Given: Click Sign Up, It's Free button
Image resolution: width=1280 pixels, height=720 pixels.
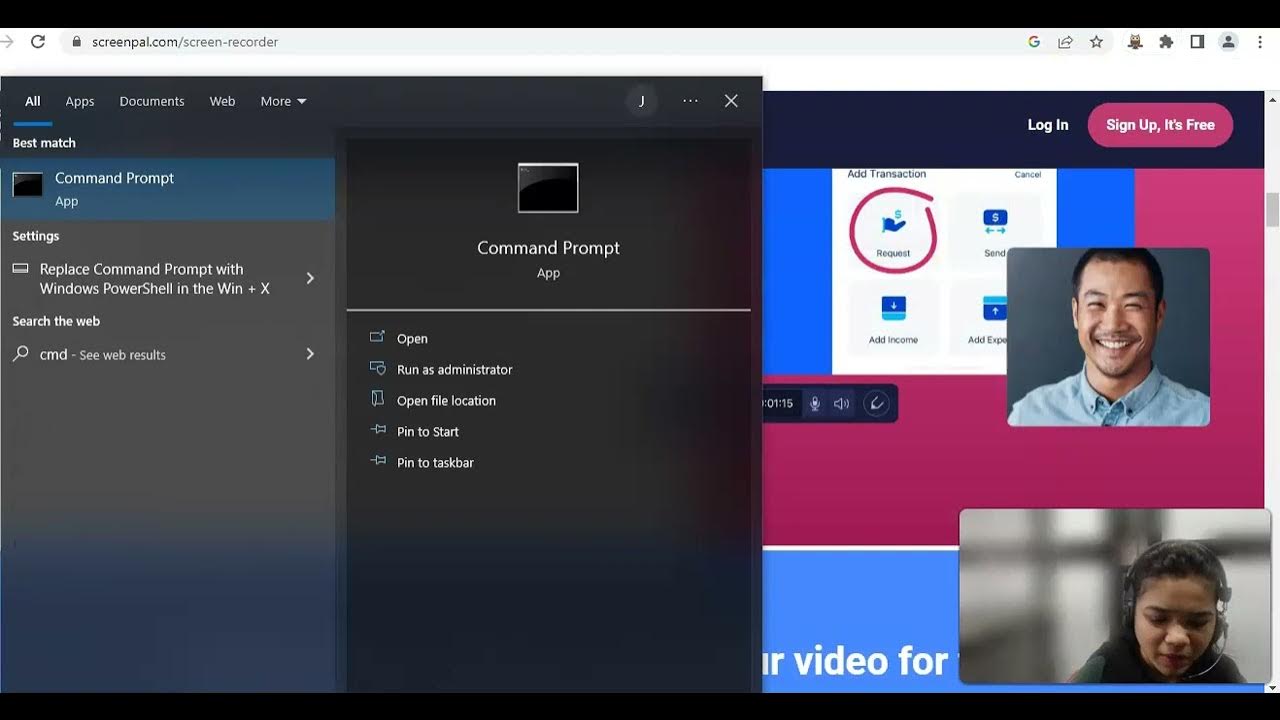Looking at the screenshot, I should coord(1160,125).
